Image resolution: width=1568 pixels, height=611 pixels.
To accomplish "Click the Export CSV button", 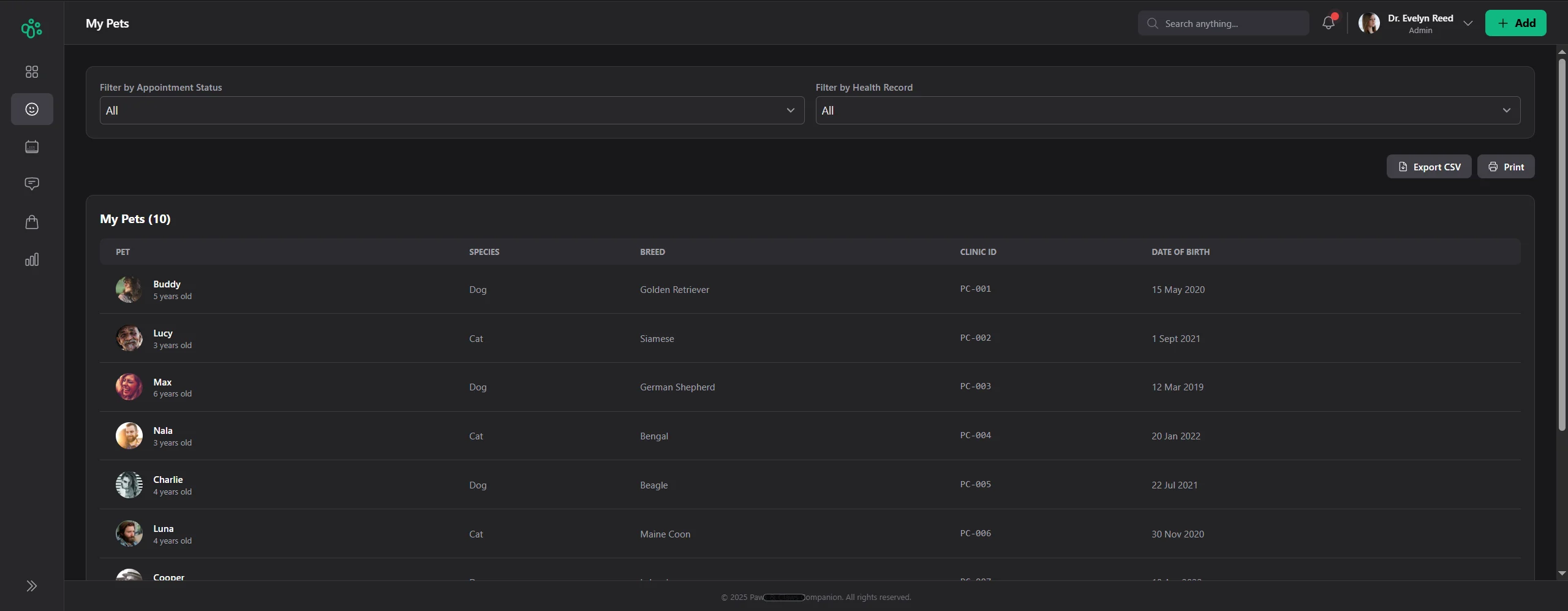I will [1428, 167].
